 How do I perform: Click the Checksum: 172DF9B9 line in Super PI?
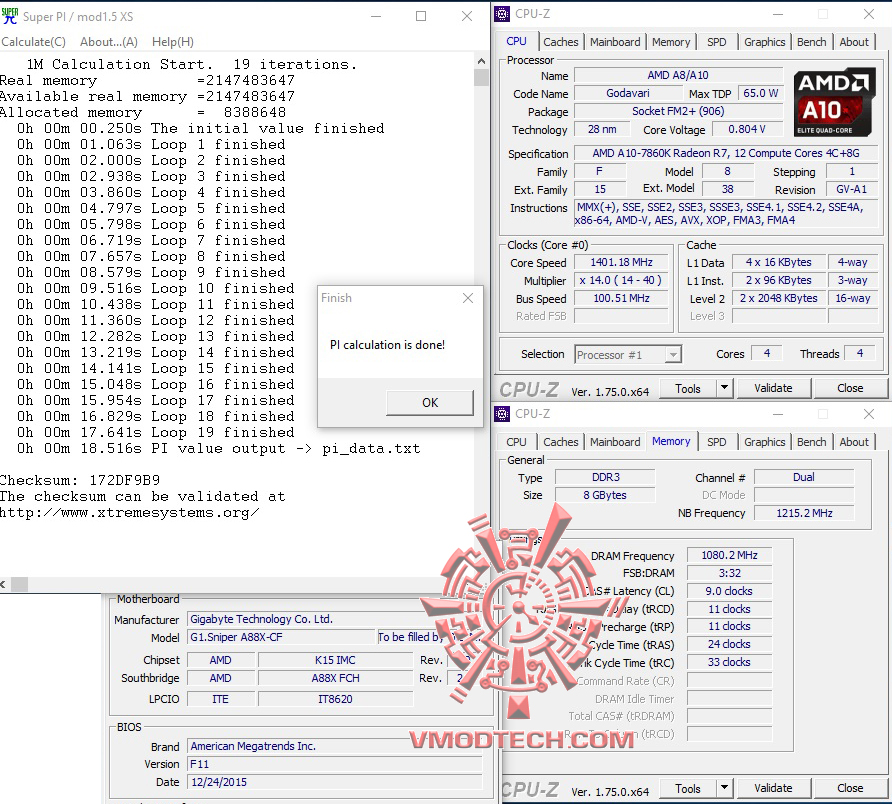coord(80,480)
